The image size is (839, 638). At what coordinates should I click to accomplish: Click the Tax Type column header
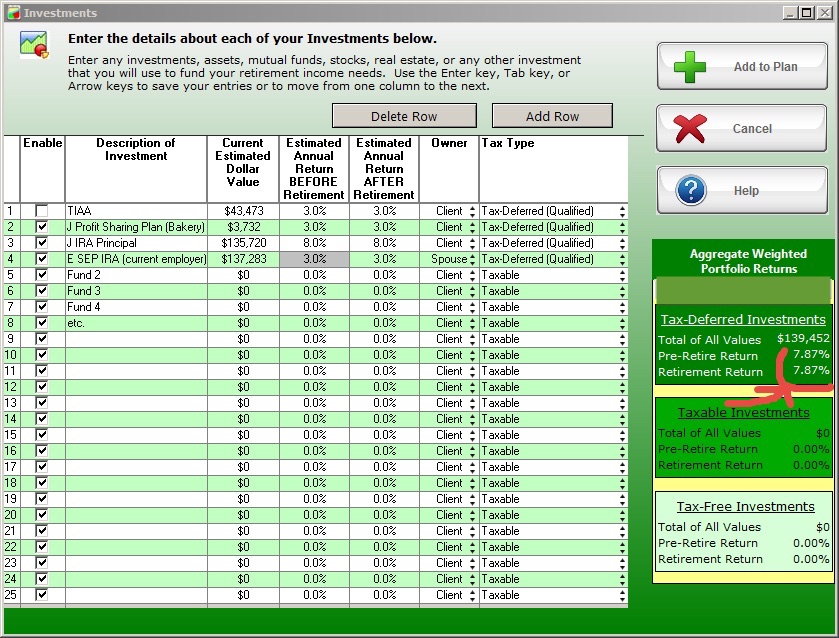pos(553,169)
